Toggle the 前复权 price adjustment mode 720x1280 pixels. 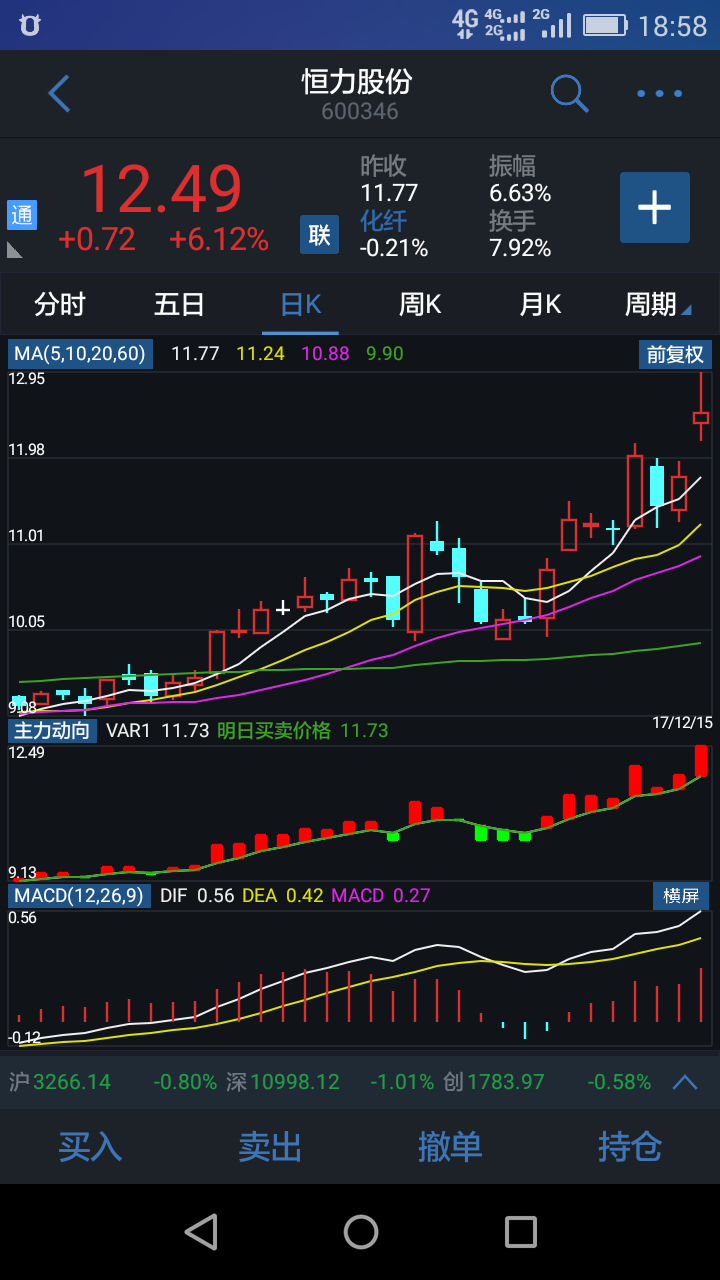point(675,354)
